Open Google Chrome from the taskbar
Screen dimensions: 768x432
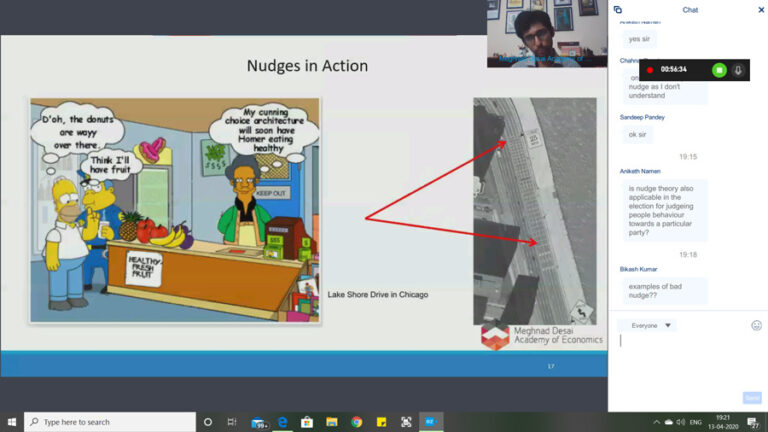click(x=357, y=422)
